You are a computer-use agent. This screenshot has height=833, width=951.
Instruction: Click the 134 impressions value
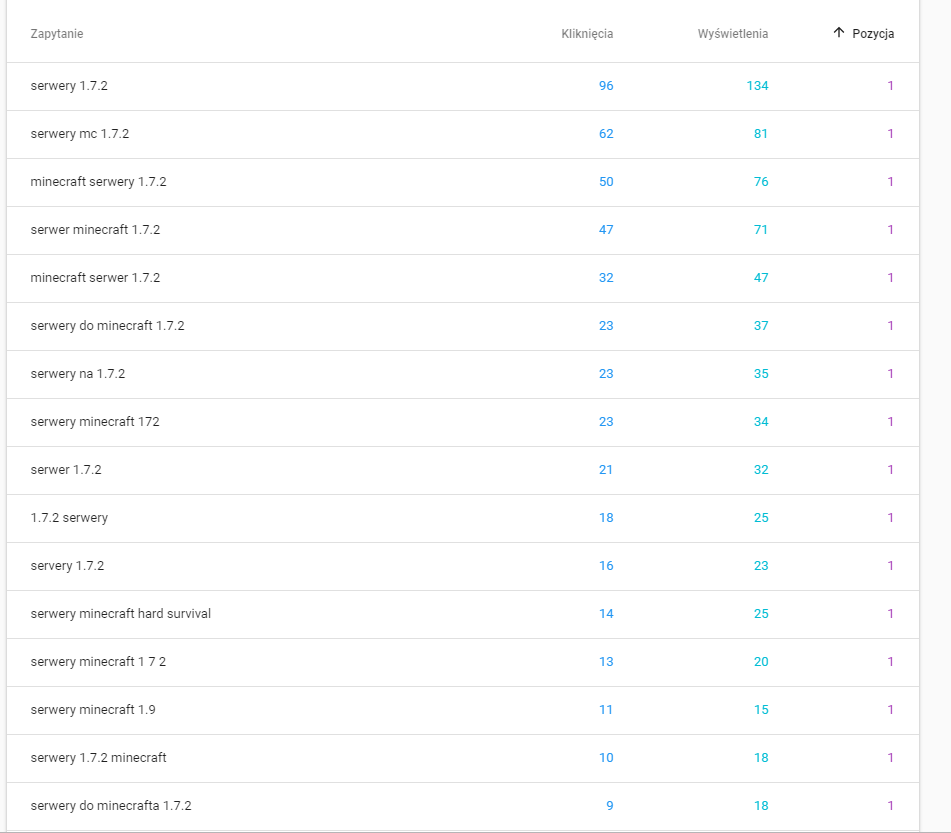click(757, 86)
